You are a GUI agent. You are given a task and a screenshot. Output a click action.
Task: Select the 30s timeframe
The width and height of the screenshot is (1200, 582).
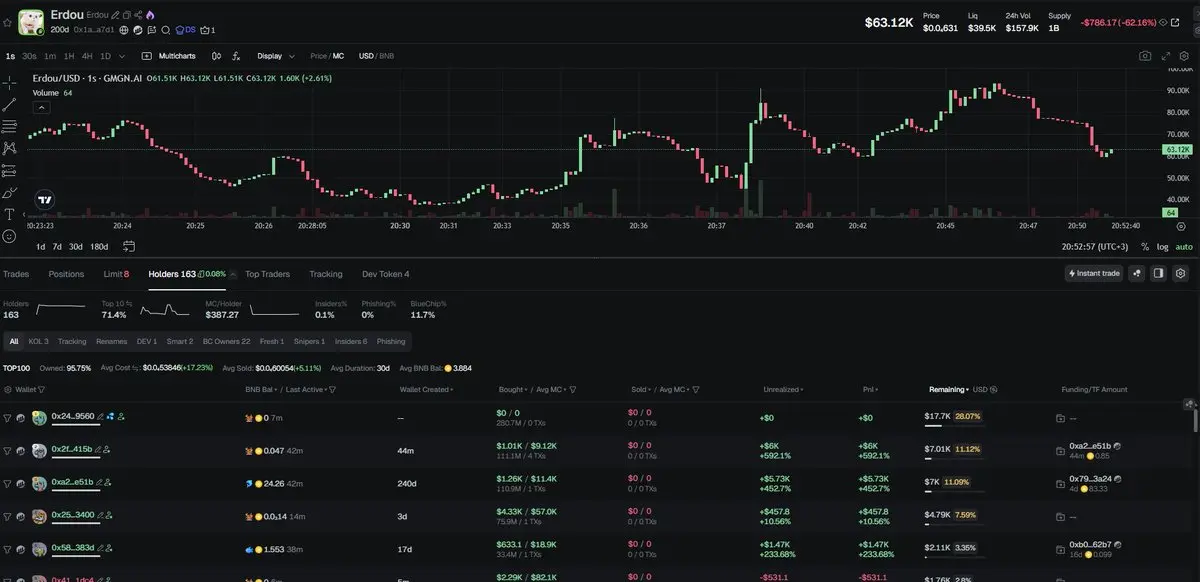tap(30, 56)
